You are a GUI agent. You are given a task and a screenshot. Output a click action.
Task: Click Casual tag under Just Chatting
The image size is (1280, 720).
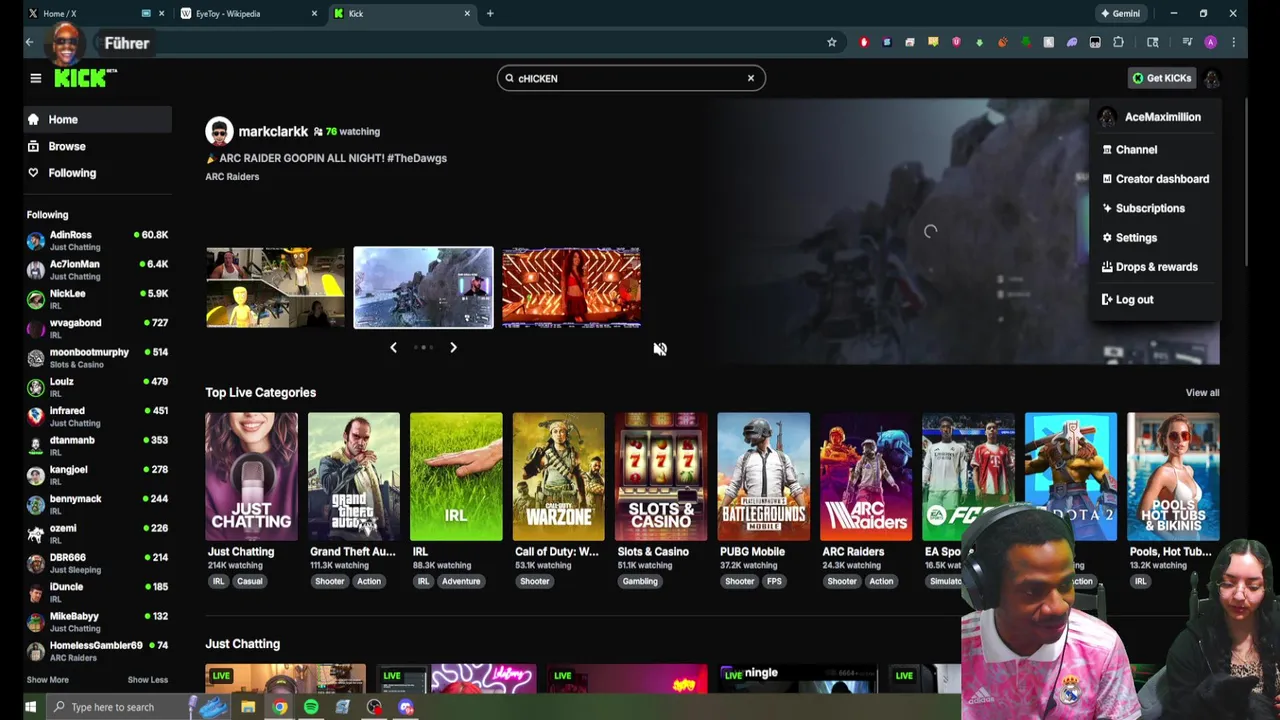(250, 581)
